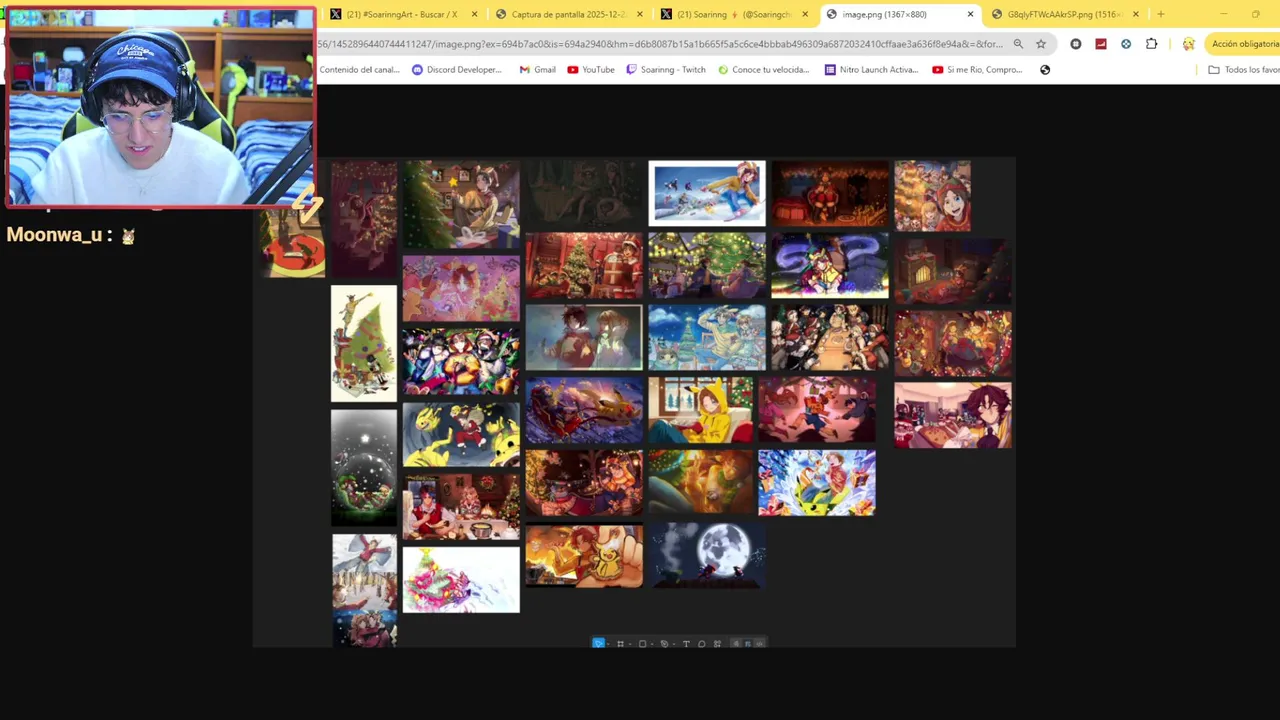The image size is (1280, 720).
Task: Click the pink Pikachu artwork
Action: coord(461,289)
